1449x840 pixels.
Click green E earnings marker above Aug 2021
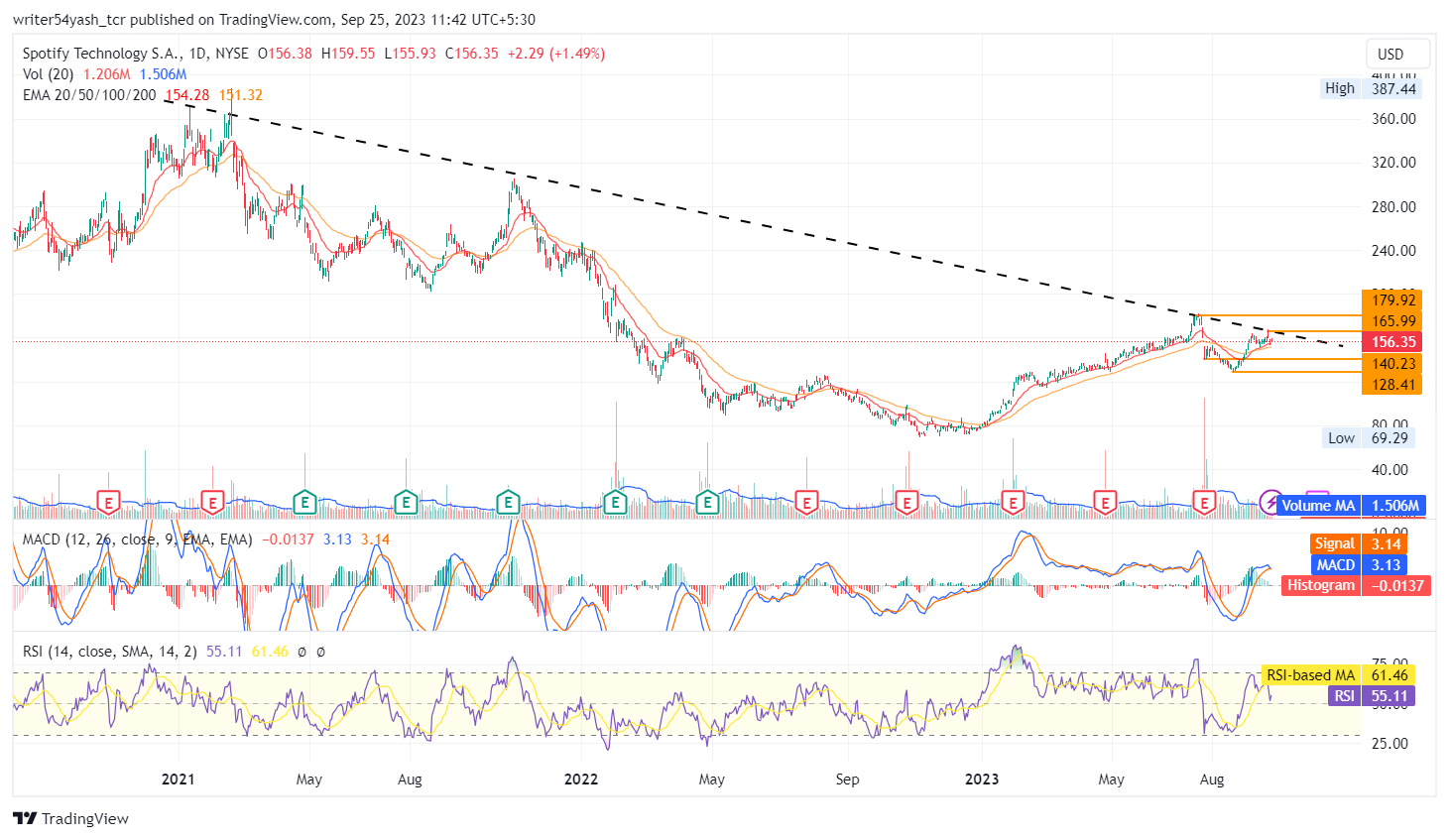tap(405, 503)
